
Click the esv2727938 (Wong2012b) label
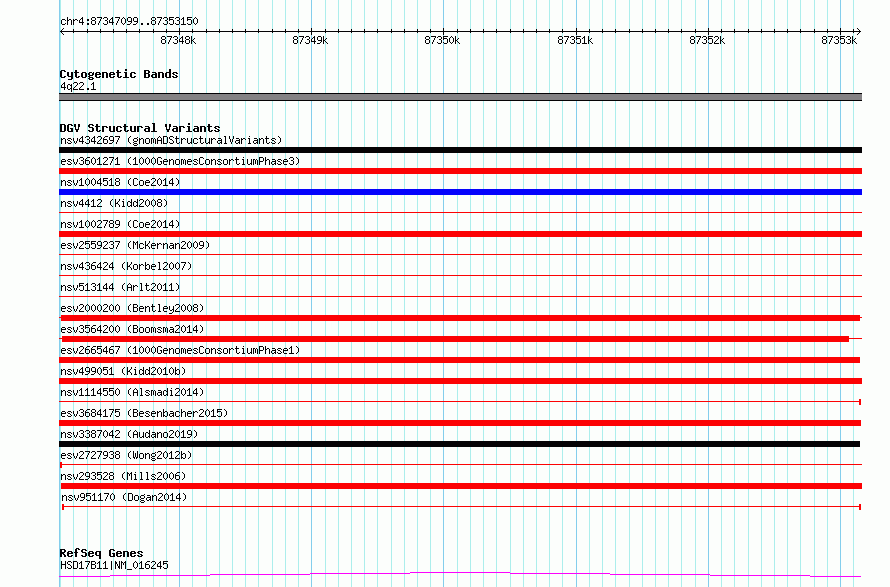[x=126, y=455]
